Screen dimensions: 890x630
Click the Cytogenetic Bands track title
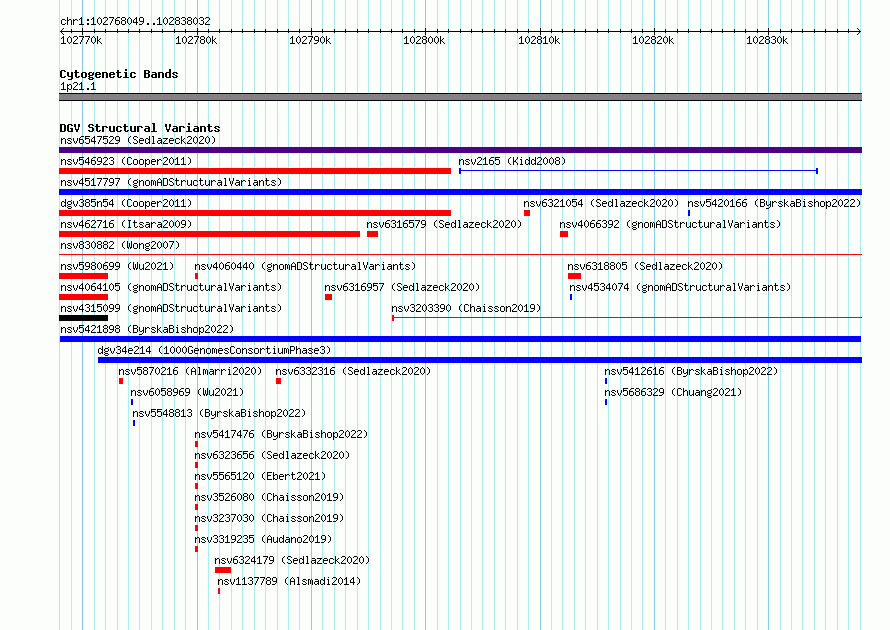click(x=119, y=74)
